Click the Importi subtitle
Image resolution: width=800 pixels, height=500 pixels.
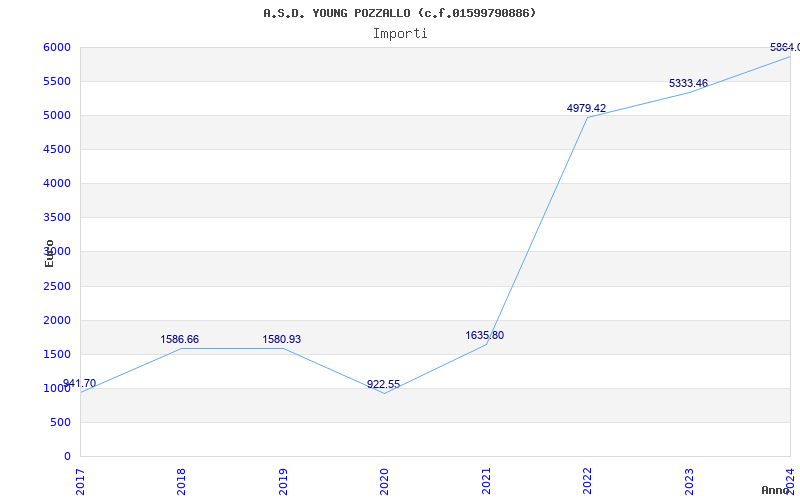click(x=400, y=34)
